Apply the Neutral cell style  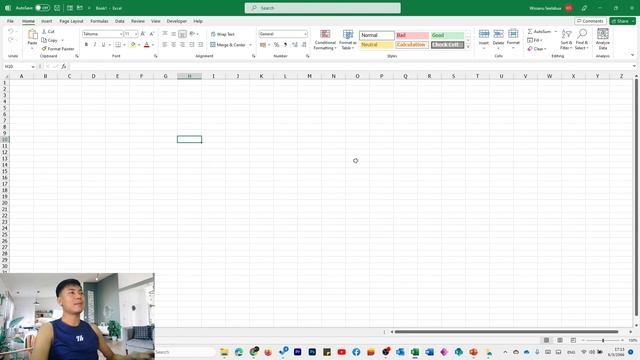pyautogui.click(x=376, y=44)
